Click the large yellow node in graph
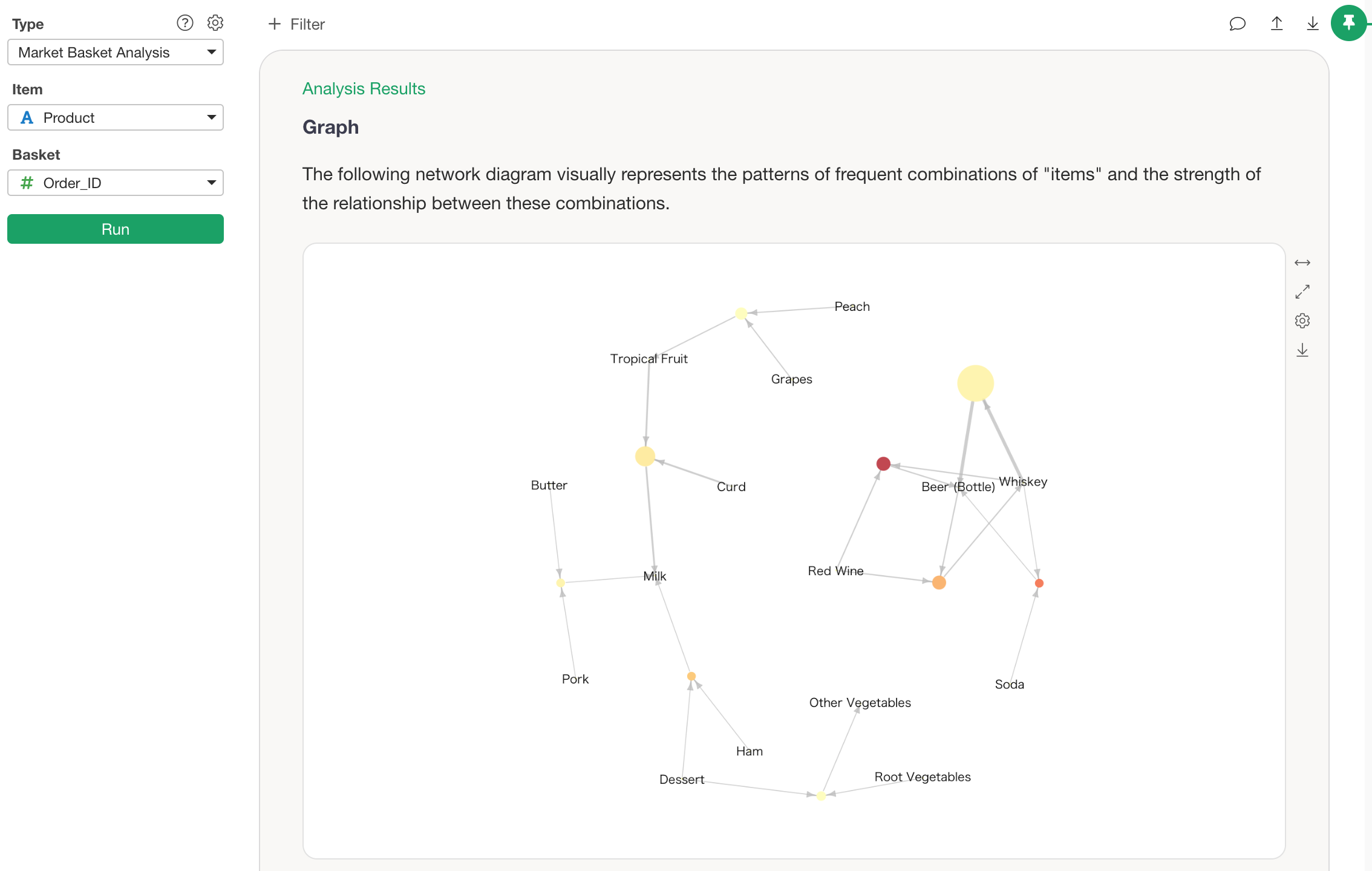Viewport: 1372px width, 871px height. [x=975, y=383]
